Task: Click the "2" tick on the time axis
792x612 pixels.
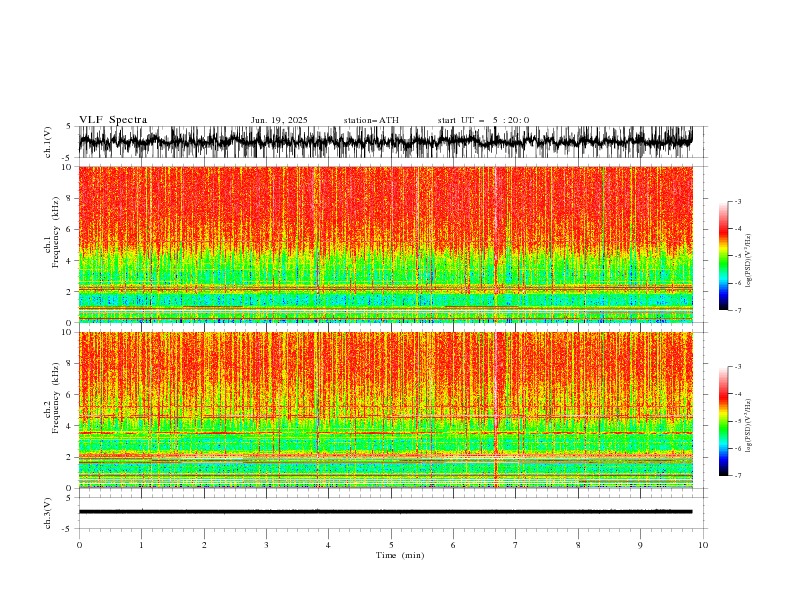Action: [x=204, y=545]
